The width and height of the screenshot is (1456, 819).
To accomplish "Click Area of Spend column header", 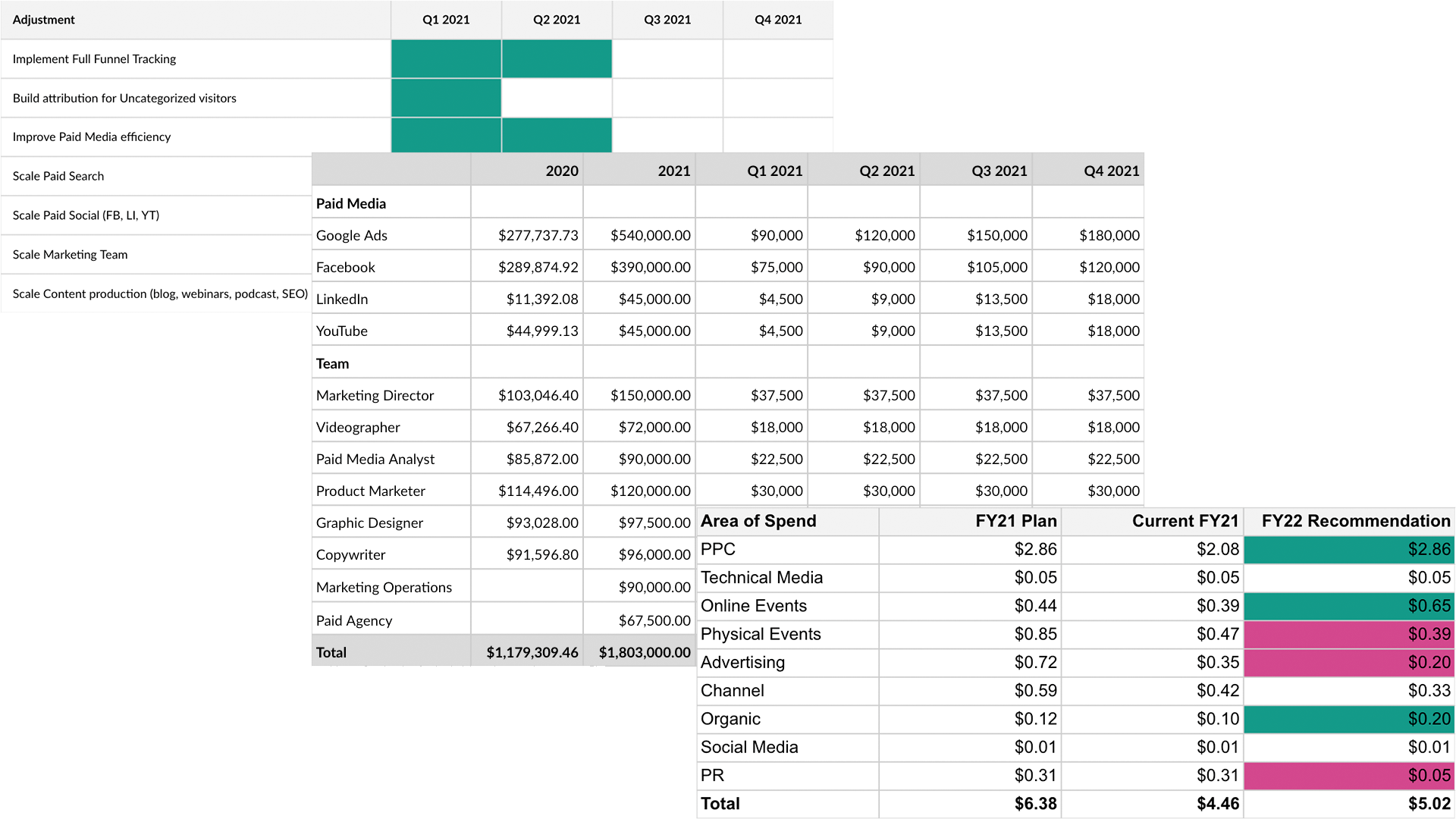I will pos(758,521).
